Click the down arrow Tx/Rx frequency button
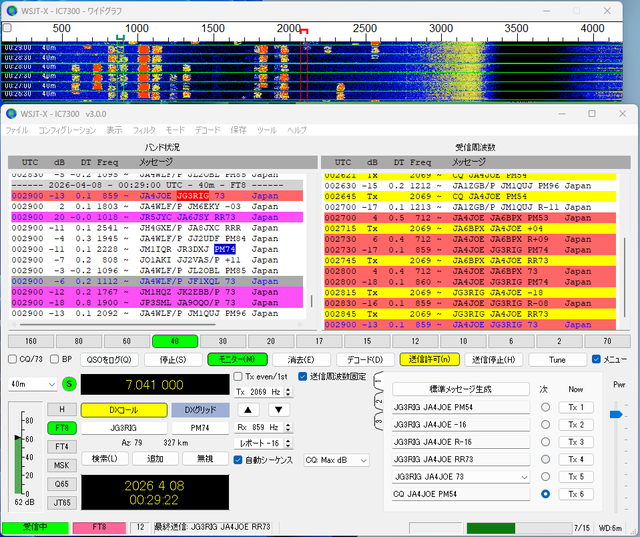Image resolution: width=640 pixels, height=537 pixels. 279,410
